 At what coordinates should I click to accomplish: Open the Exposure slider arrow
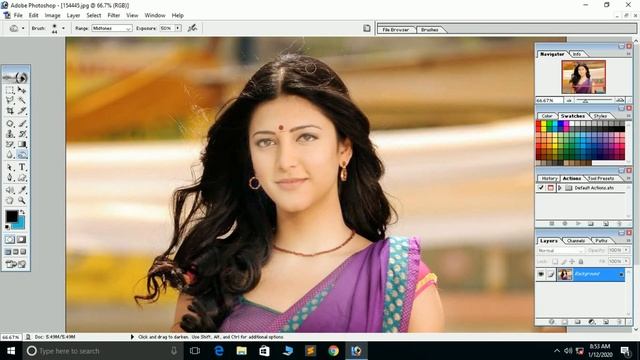(x=178, y=28)
